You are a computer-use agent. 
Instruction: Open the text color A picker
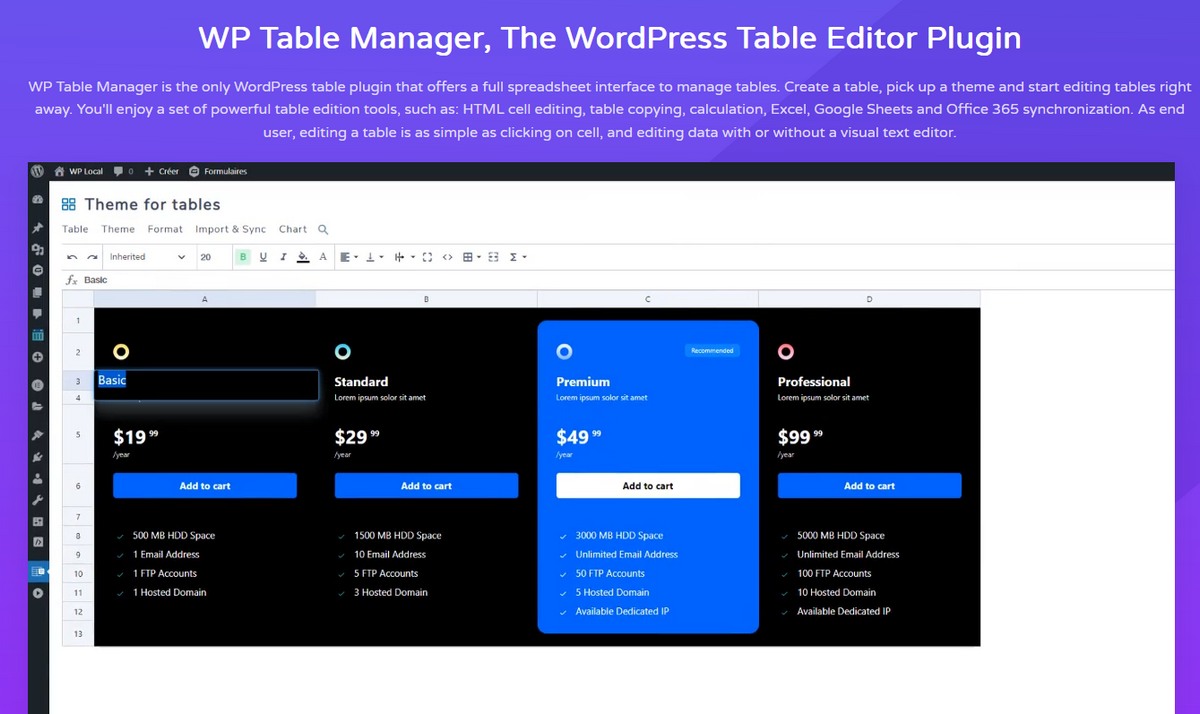pyautogui.click(x=323, y=257)
